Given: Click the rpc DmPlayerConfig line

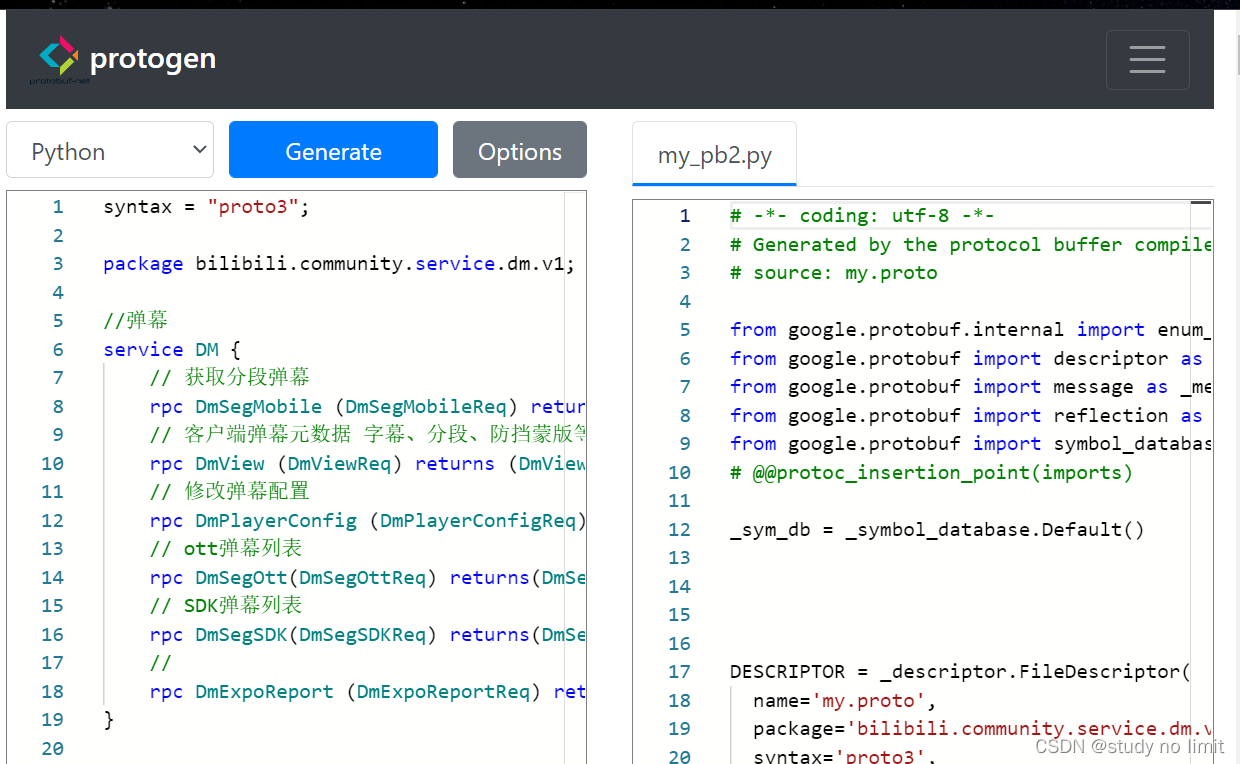Looking at the screenshot, I should pos(367,521).
